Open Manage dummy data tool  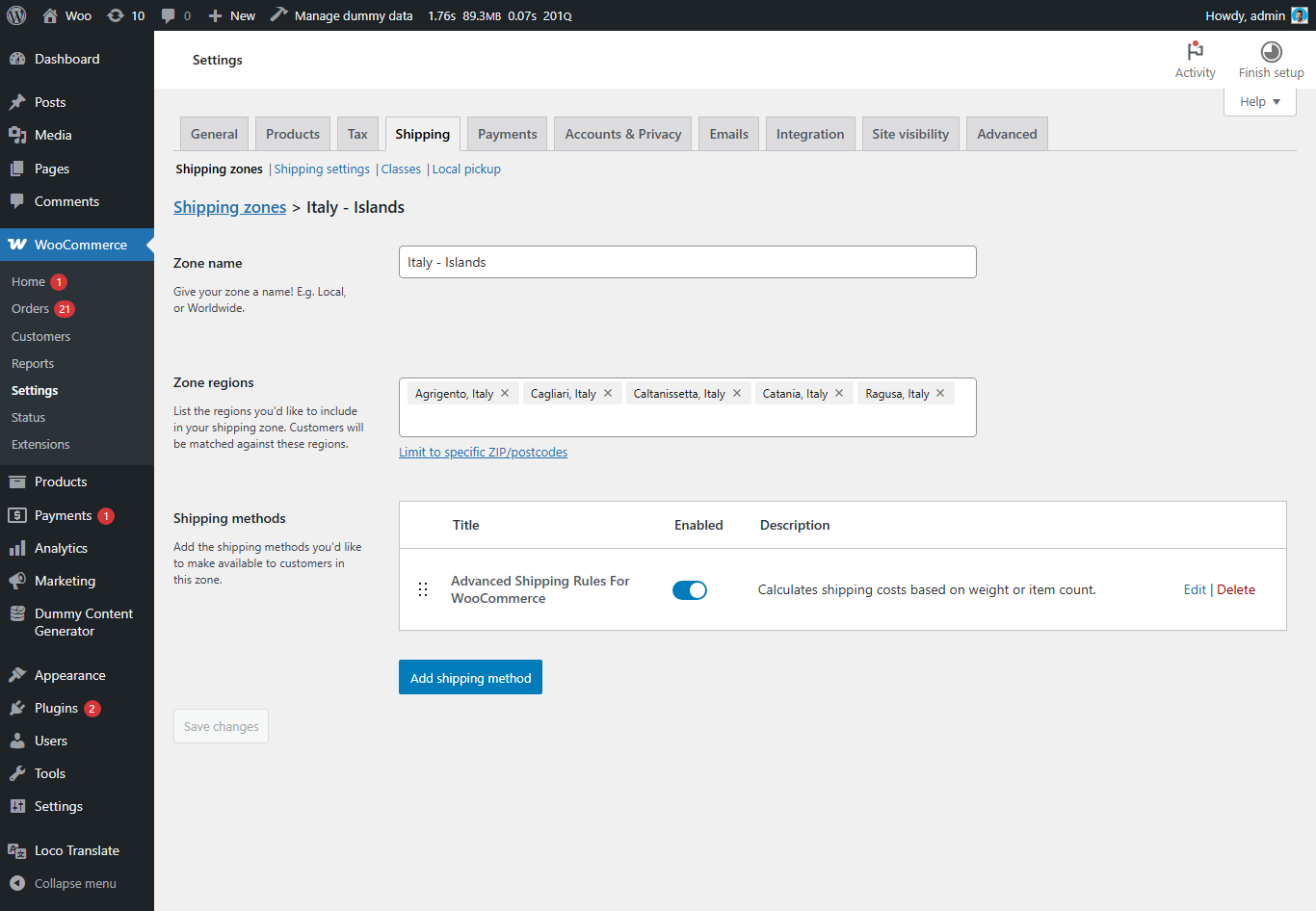tap(342, 15)
